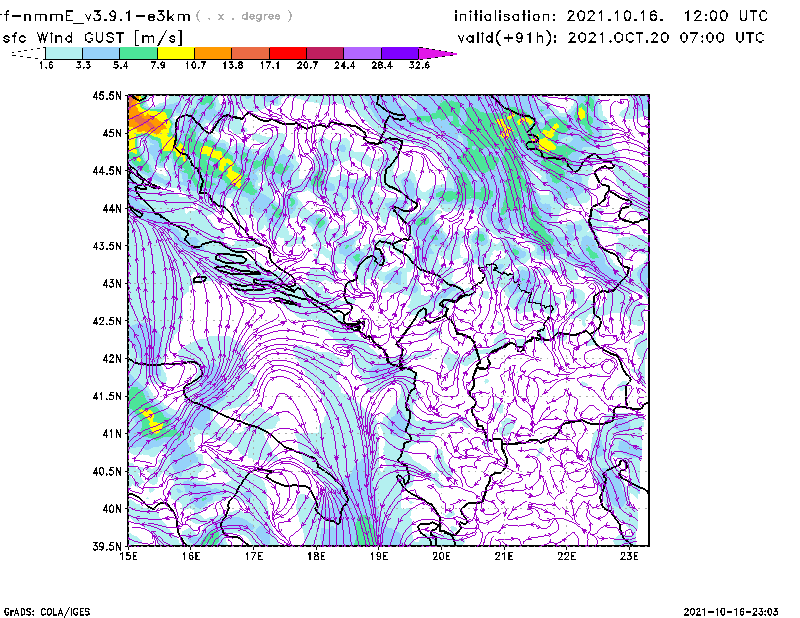Click the 40N latitude label
800x618 pixels.
point(112,509)
